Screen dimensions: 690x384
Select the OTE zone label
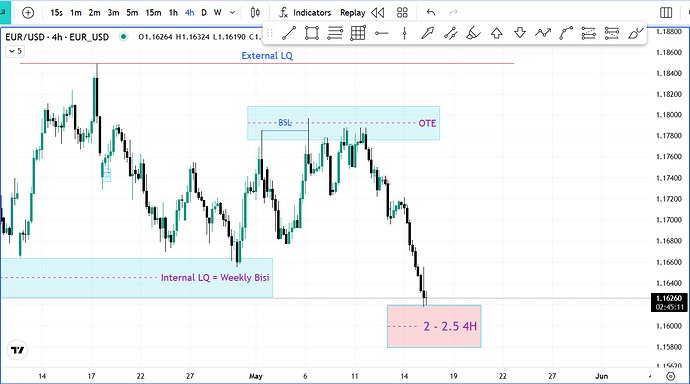click(x=427, y=123)
